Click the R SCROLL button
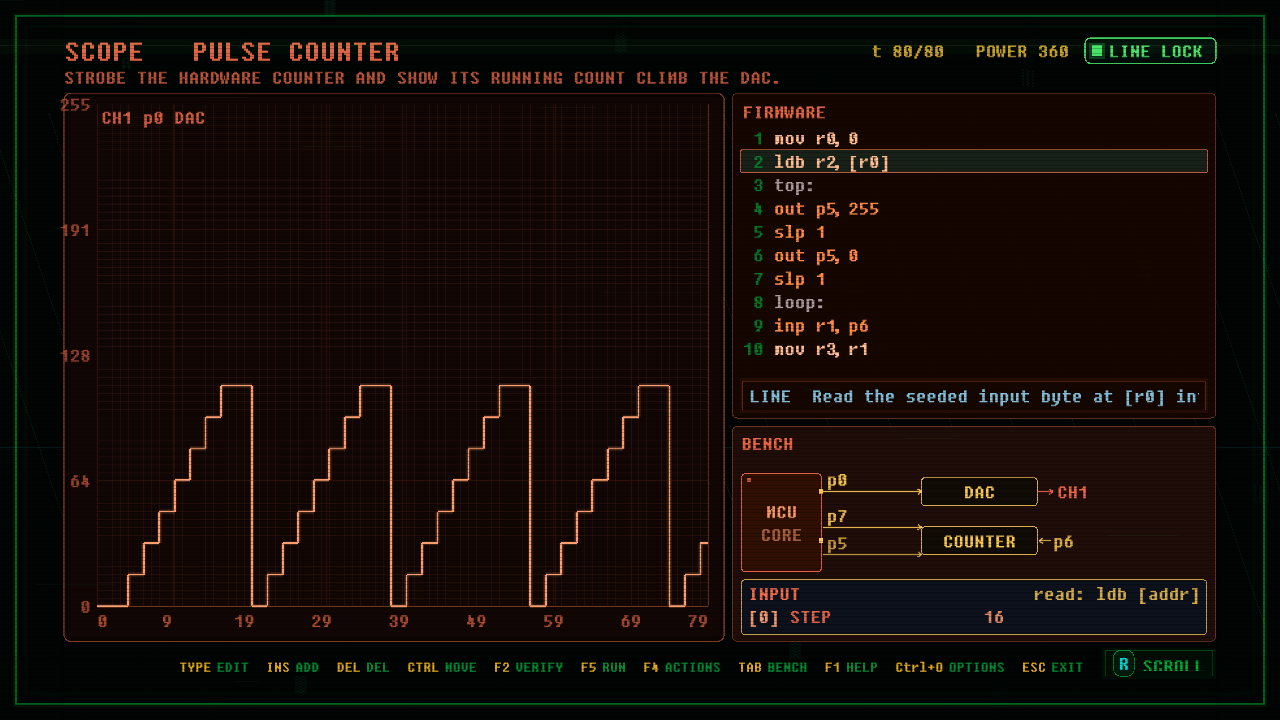 click(1159, 665)
